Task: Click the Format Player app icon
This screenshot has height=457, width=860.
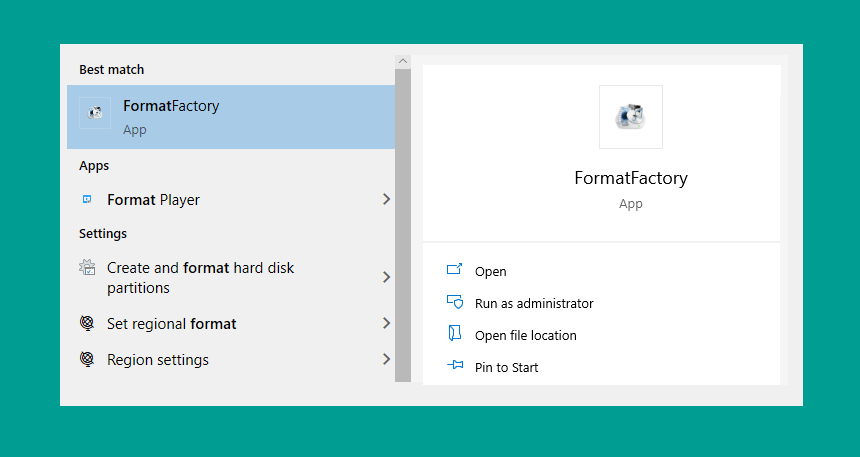Action: tap(87, 199)
